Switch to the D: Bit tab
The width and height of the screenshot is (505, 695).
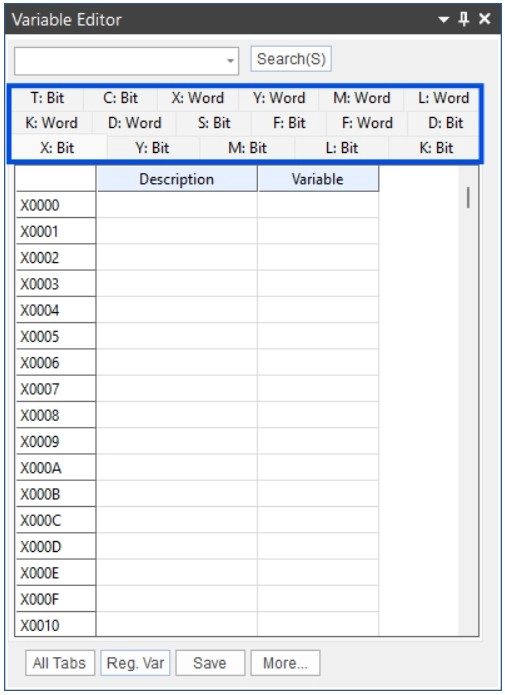pos(445,123)
